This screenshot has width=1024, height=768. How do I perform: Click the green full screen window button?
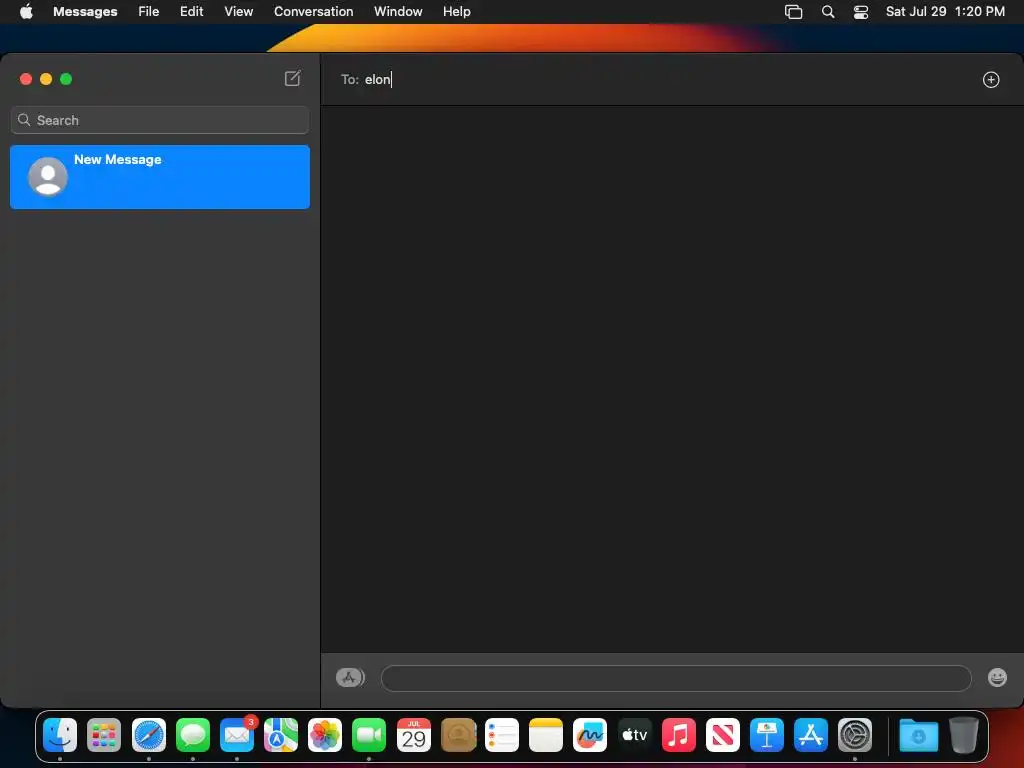point(66,79)
